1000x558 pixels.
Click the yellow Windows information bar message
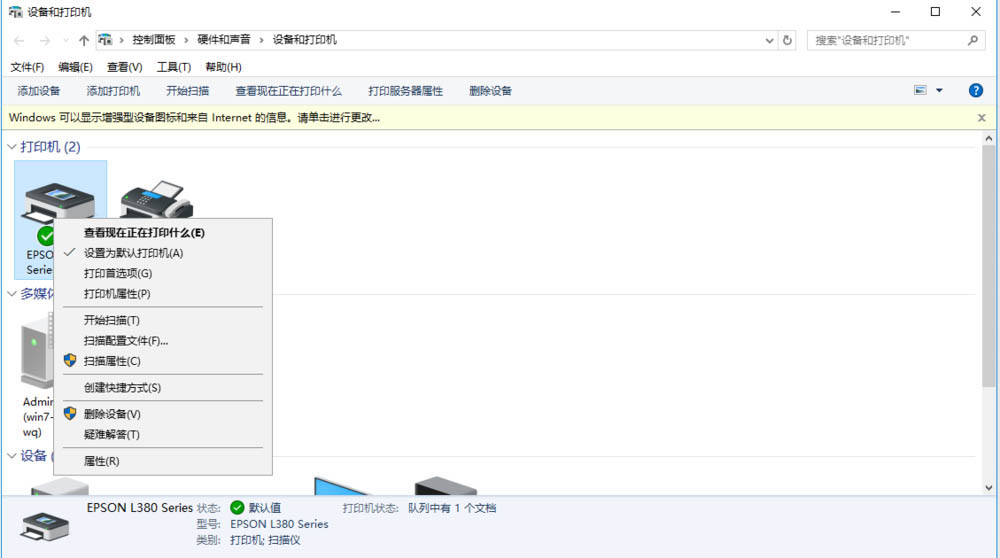pos(195,117)
